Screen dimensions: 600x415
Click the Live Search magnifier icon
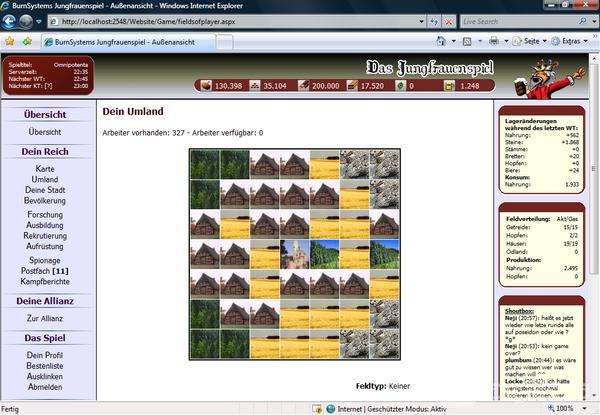582,21
